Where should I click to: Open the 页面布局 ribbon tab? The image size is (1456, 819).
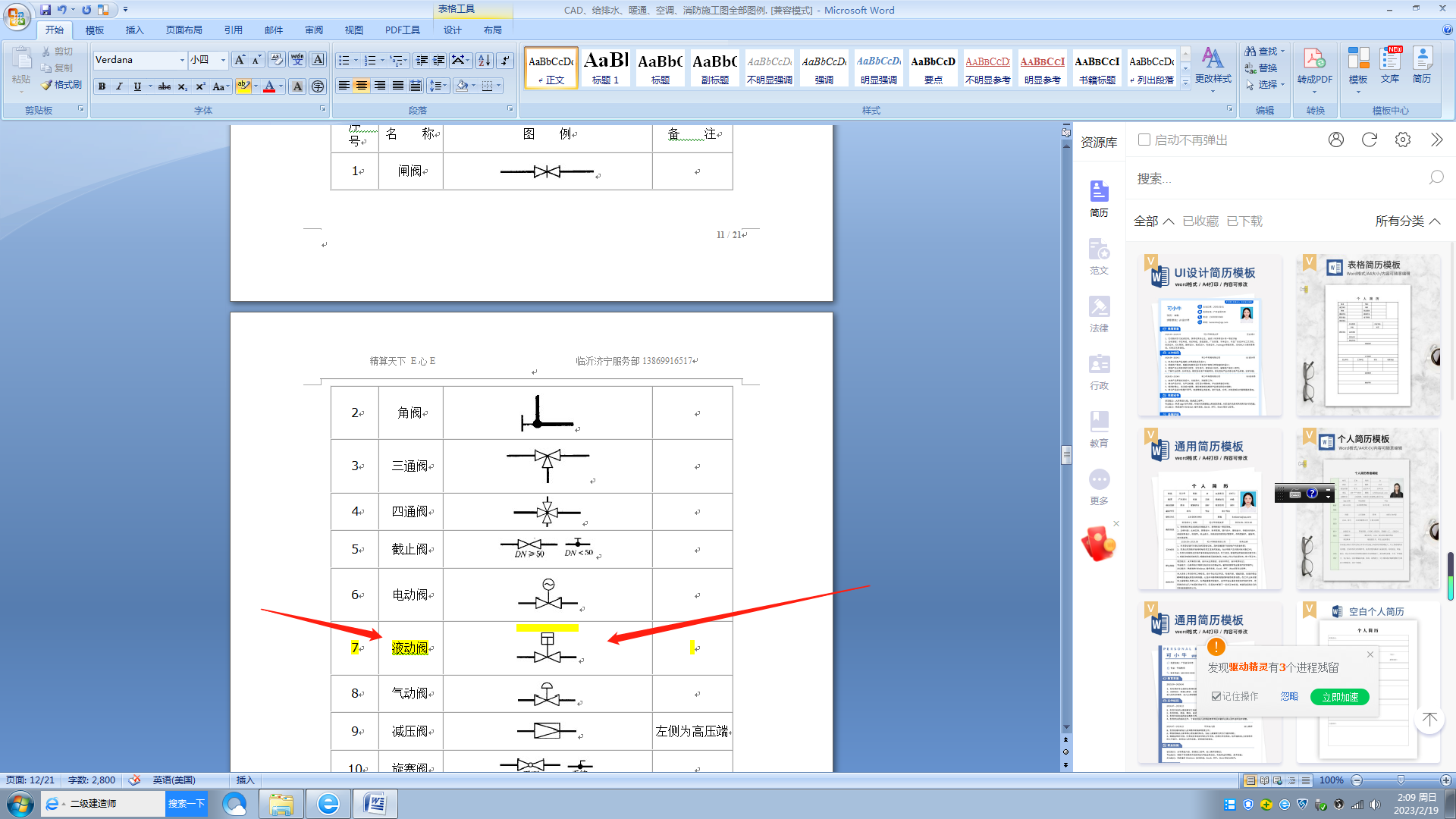[184, 30]
